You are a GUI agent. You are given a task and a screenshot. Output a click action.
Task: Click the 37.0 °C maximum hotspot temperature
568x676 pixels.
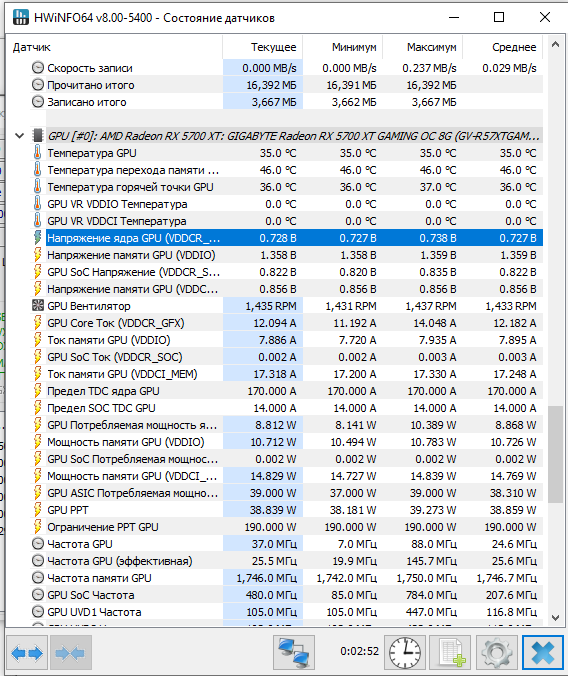(438, 187)
